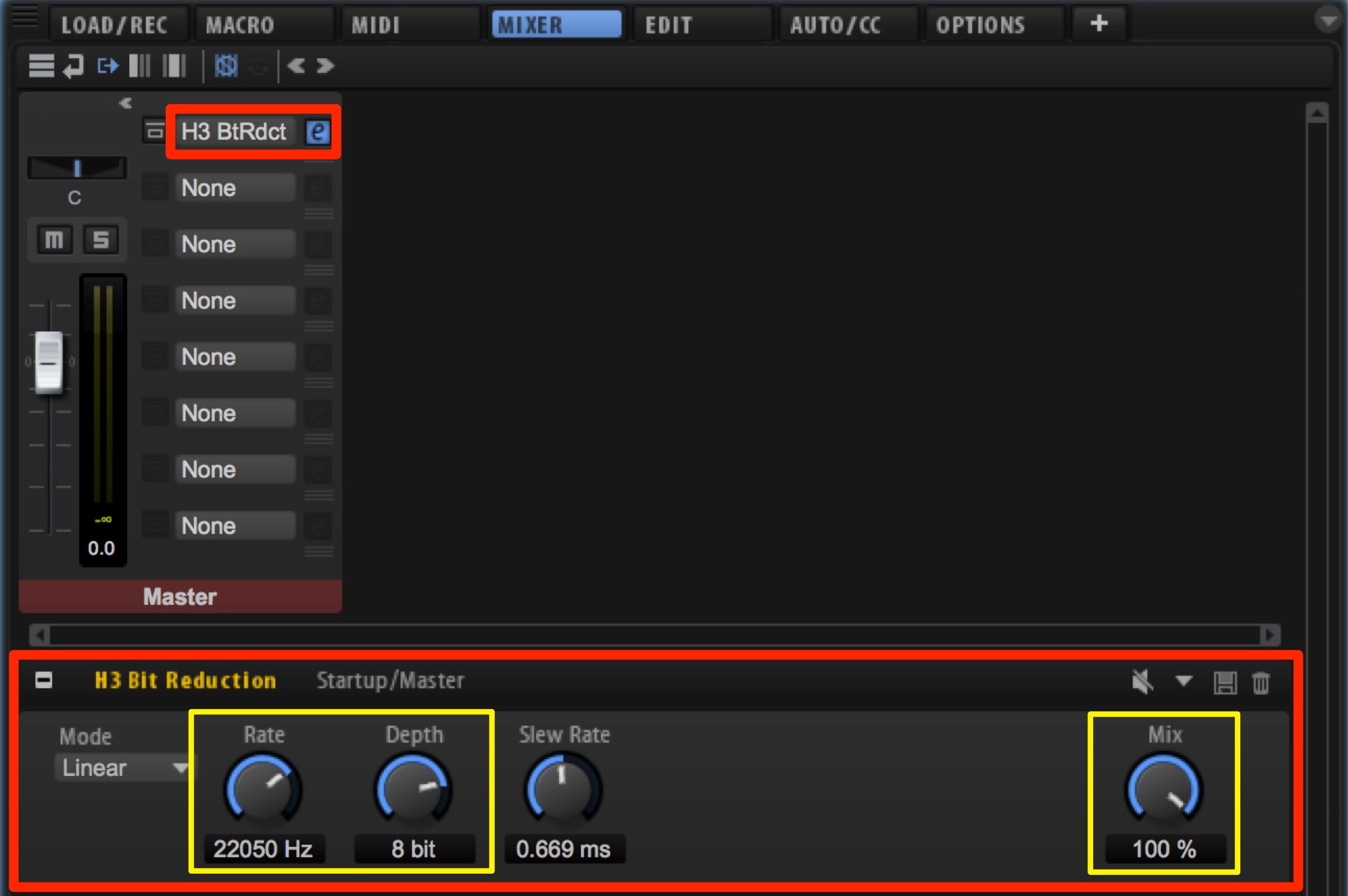Toggle the blue insert effects toolbar icon
The width and height of the screenshot is (1348, 896).
(x=226, y=66)
